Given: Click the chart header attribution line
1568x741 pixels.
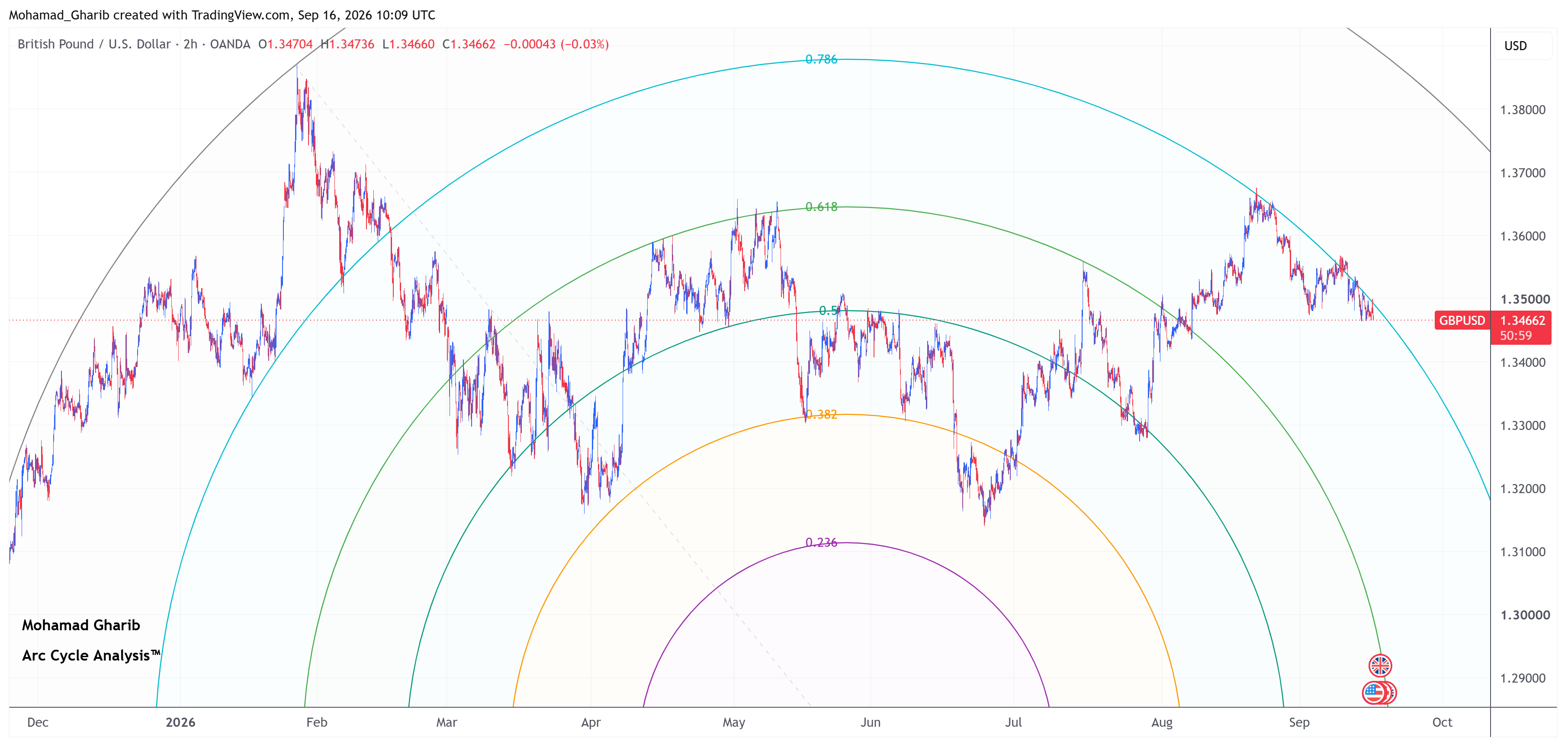Looking at the screenshot, I should (x=222, y=15).
